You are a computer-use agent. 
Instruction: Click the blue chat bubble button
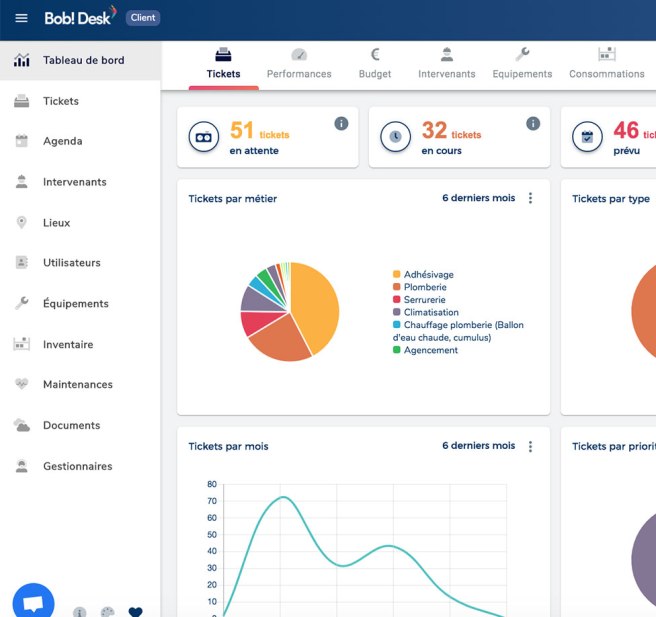click(x=33, y=602)
